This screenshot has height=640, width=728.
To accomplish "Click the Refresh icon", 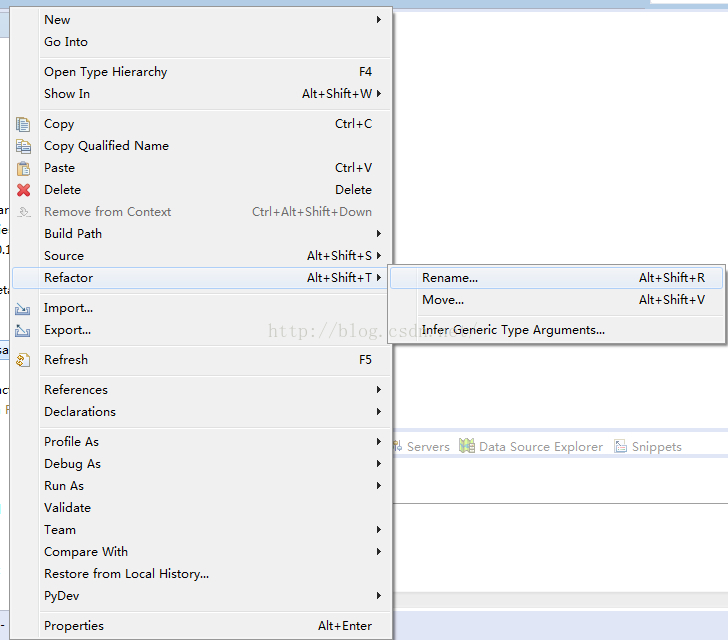I will pos(23,360).
